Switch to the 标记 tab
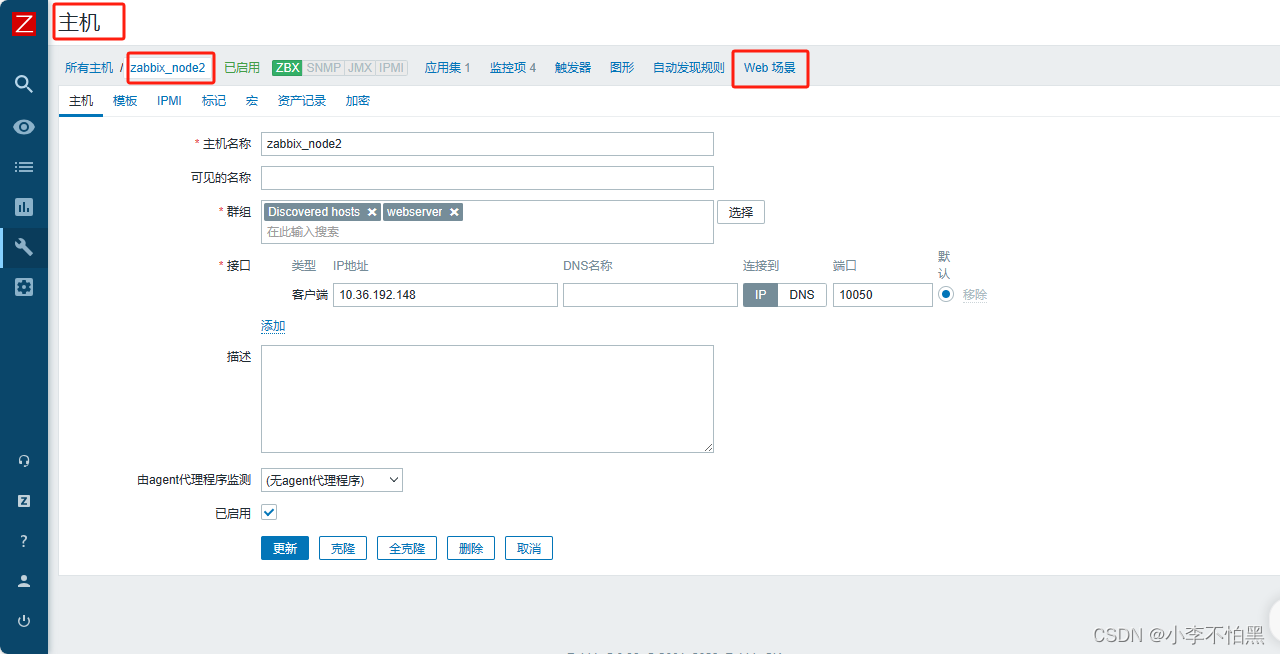Image resolution: width=1280 pixels, height=654 pixels. click(x=214, y=101)
